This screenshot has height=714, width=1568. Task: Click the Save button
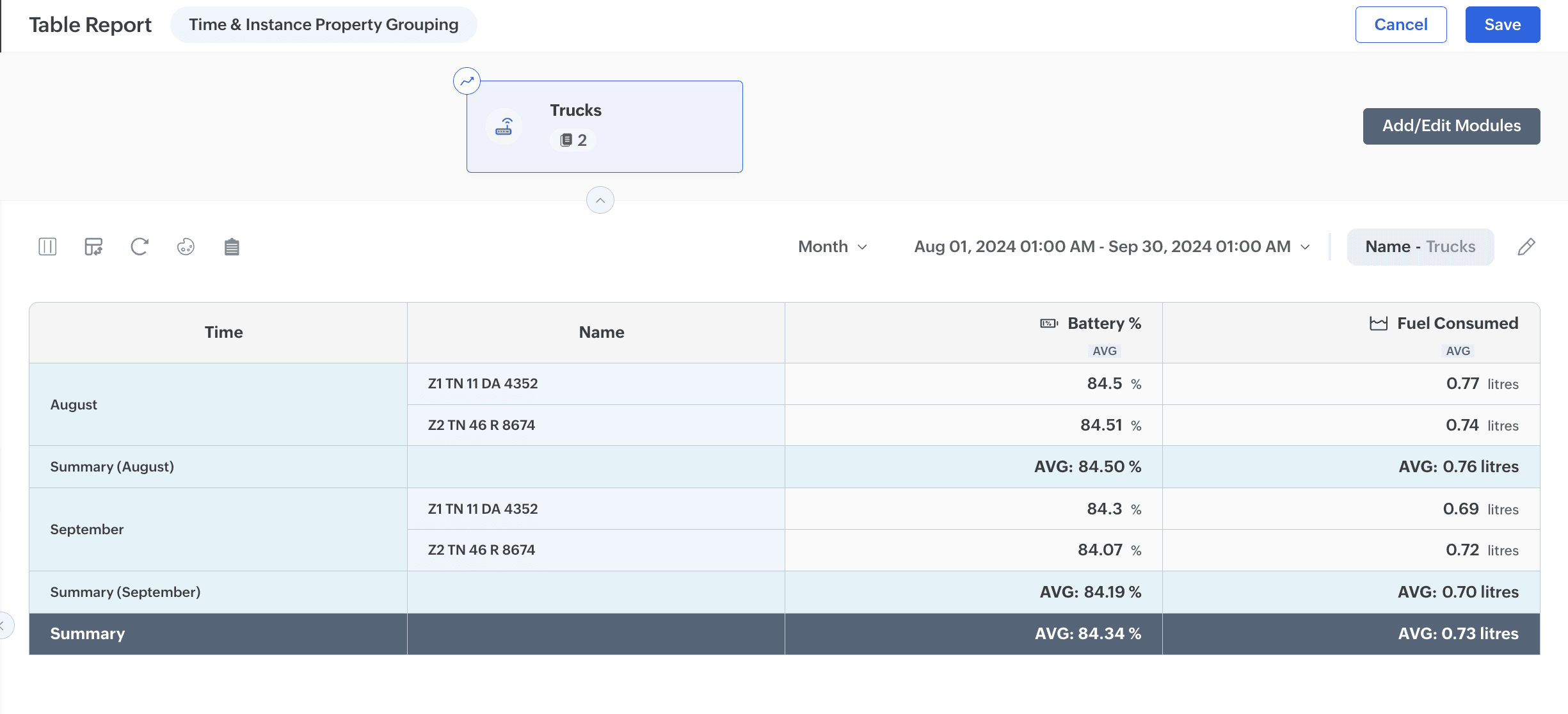click(1502, 24)
